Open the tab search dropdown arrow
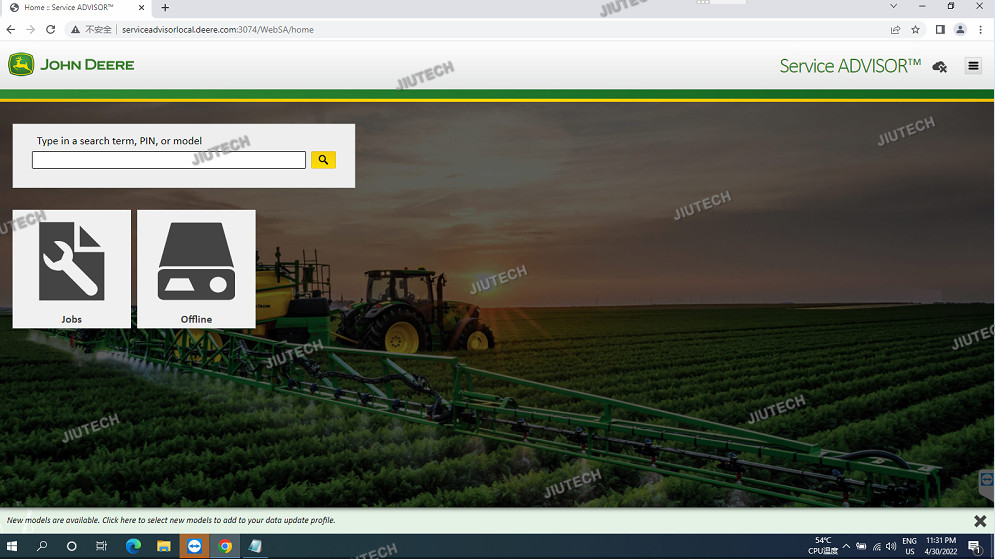995x559 pixels. click(x=893, y=6)
